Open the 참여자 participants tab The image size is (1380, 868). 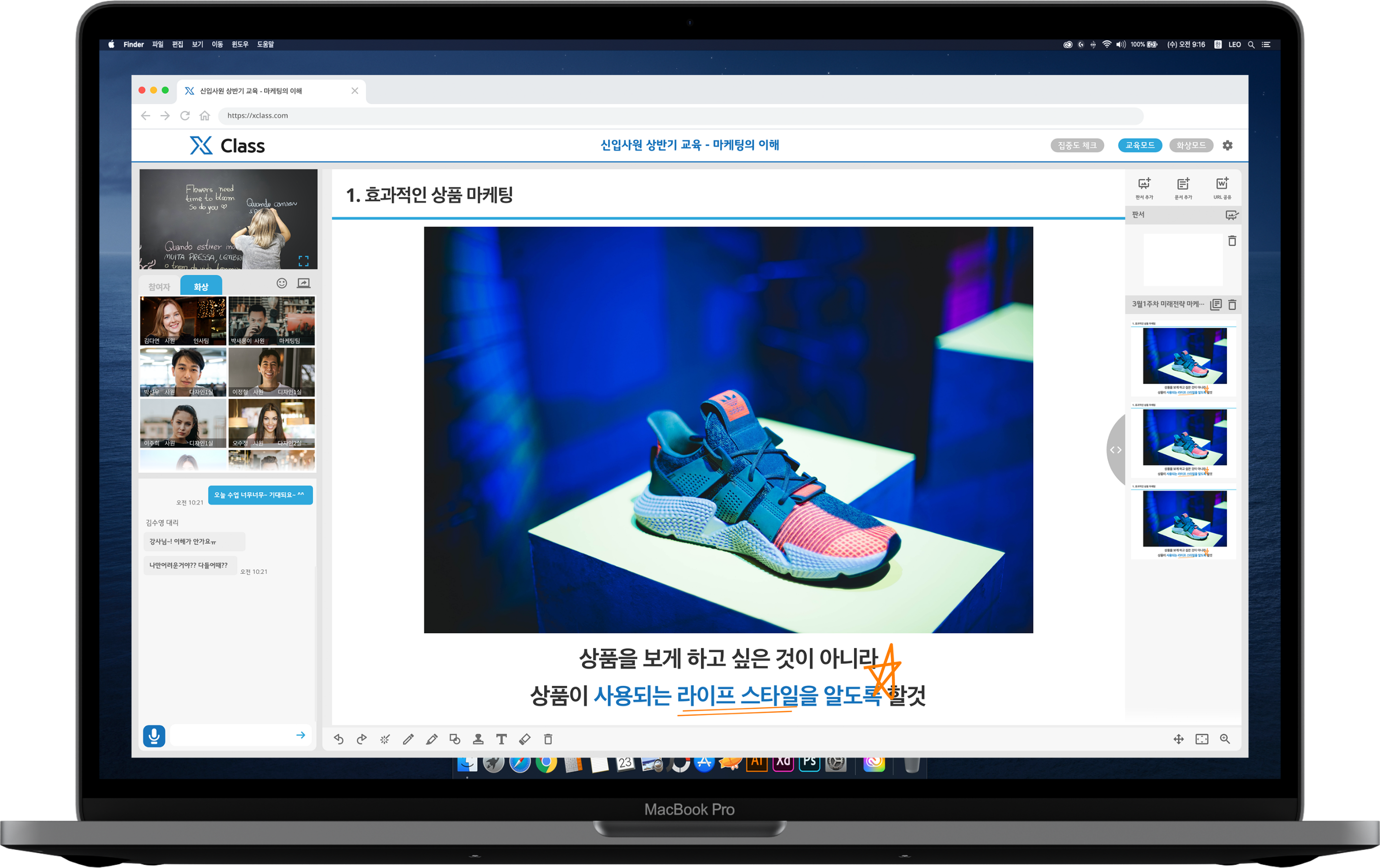pos(159,286)
